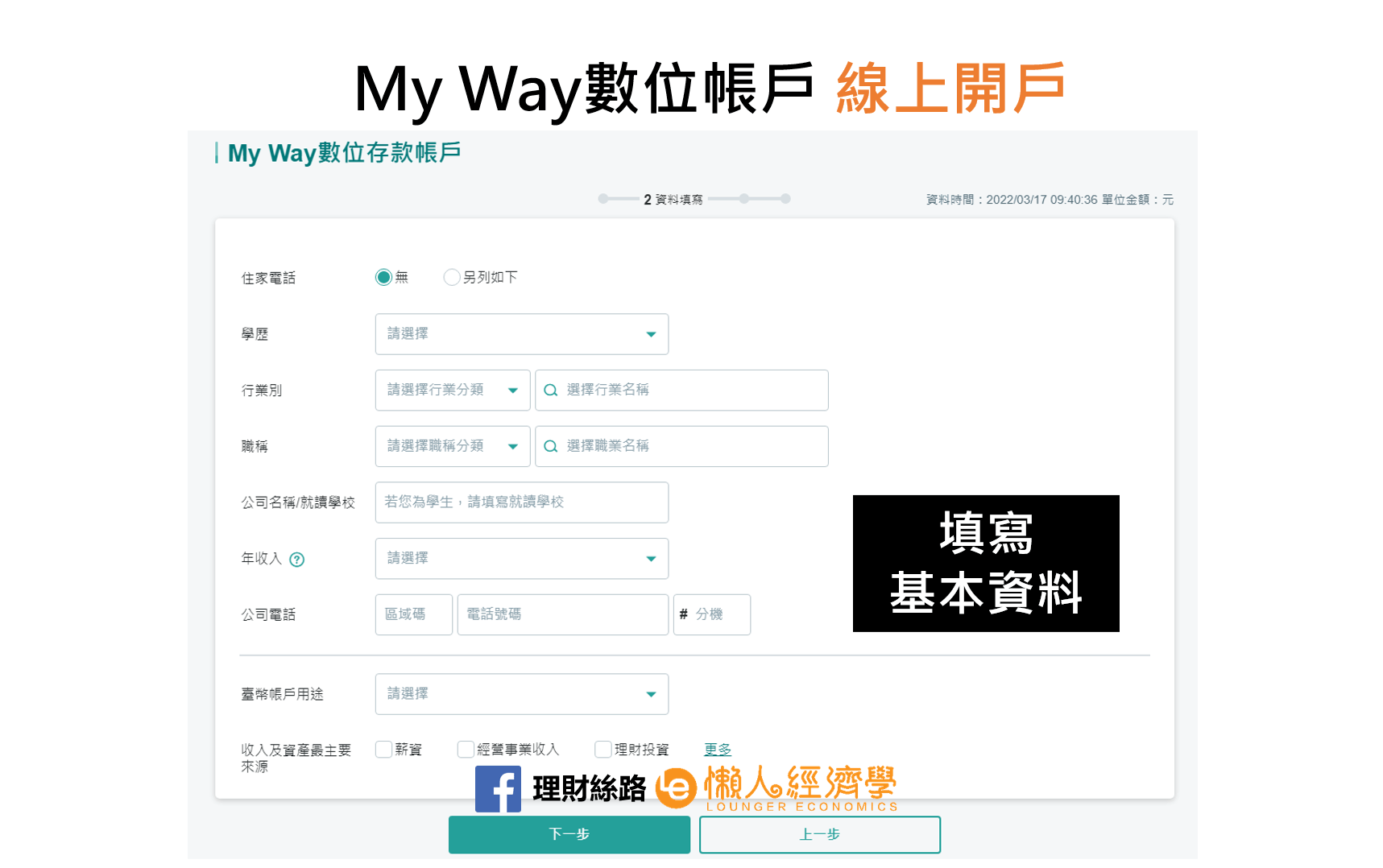Select the 另列如下 radio button
Image resolution: width=1383 pixels, height=868 pixels.
pyautogui.click(x=452, y=277)
